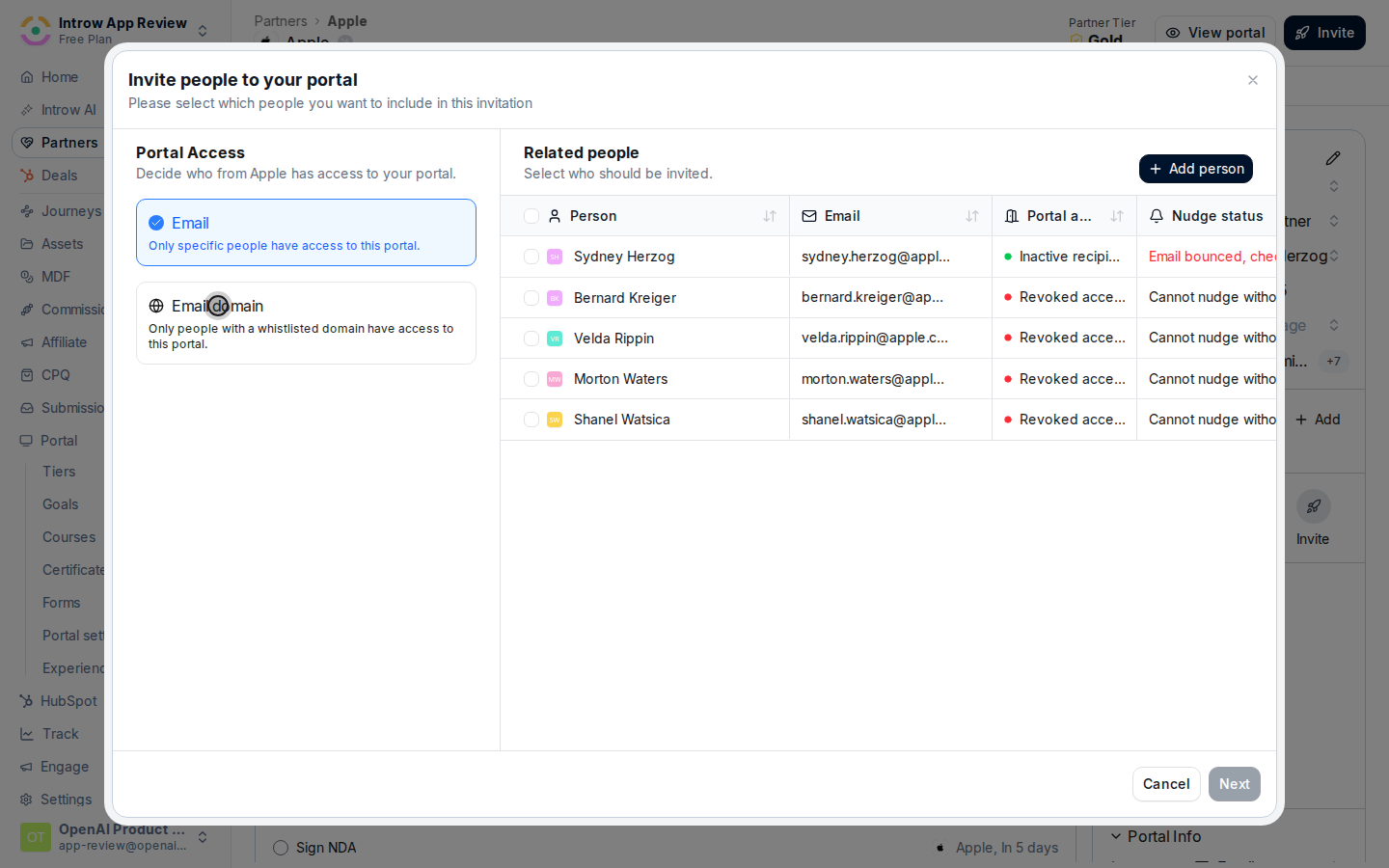Open the Introw App Review workspace switcher
The width and height of the screenshot is (1389, 868).
115,31
